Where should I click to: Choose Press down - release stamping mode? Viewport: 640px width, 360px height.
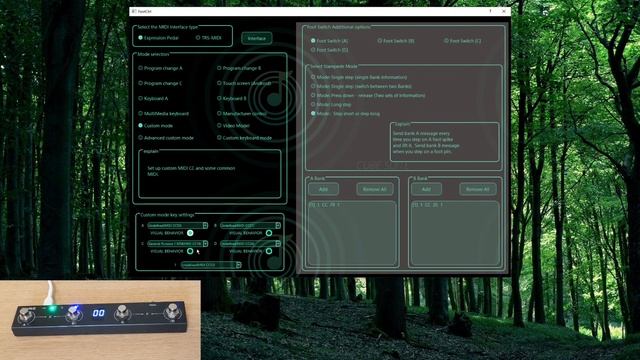[x=368, y=96]
